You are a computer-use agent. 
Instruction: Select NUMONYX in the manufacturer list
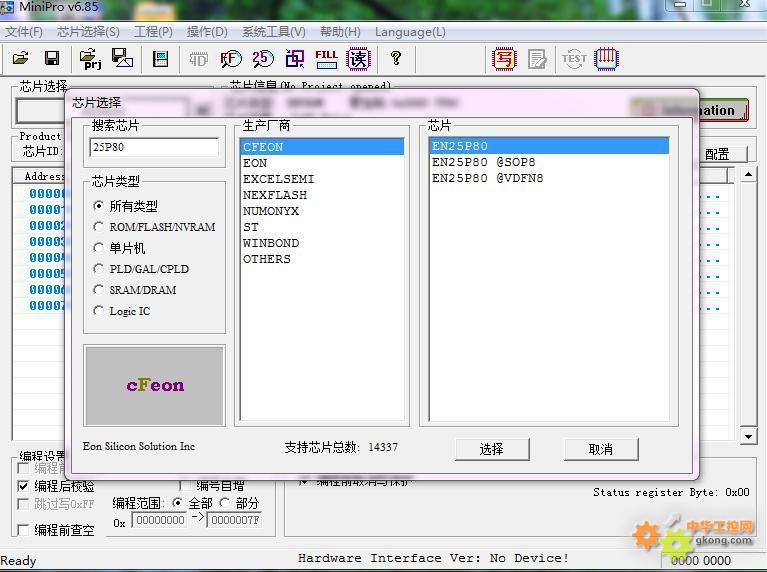(x=322, y=211)
